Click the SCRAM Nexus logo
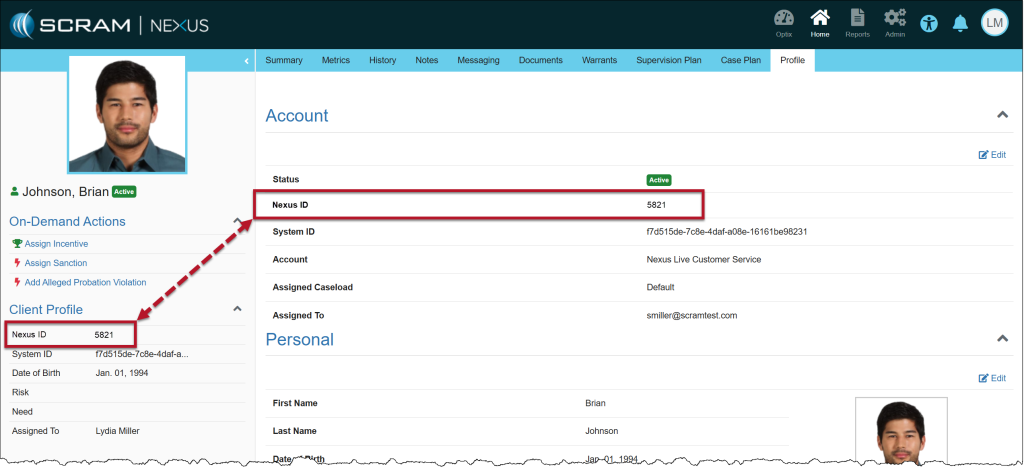This screenshot has width=1024, height=471. pyautogui.click(x=110, y=23)
